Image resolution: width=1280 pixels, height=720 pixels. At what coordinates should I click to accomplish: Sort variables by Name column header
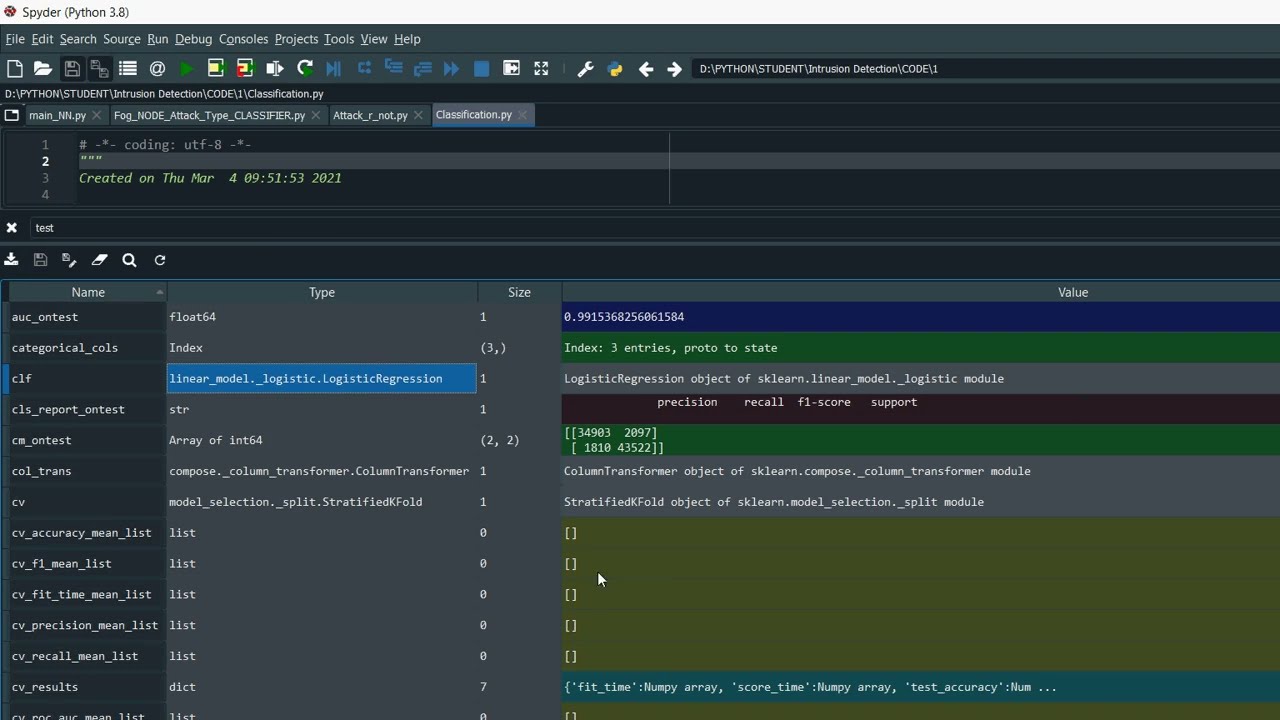87,292
